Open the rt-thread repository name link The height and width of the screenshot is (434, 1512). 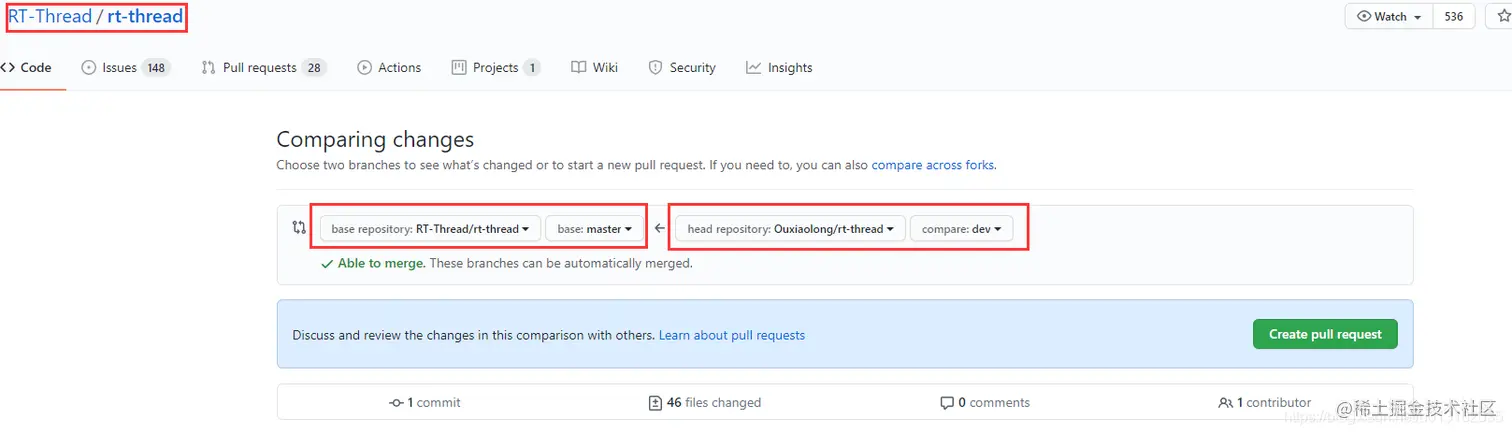pos(146,16)
